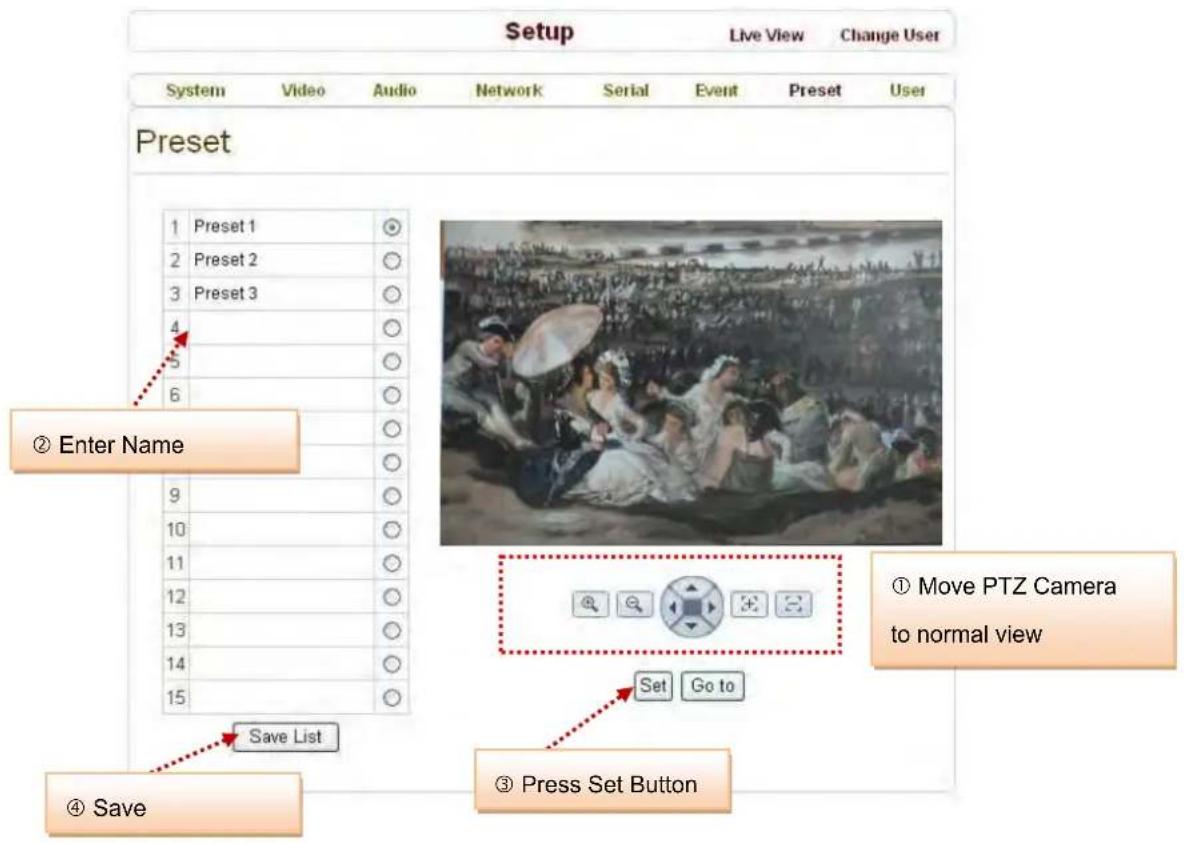
Task: Select the radio button for Preset 2
Action: coord(391,261)
